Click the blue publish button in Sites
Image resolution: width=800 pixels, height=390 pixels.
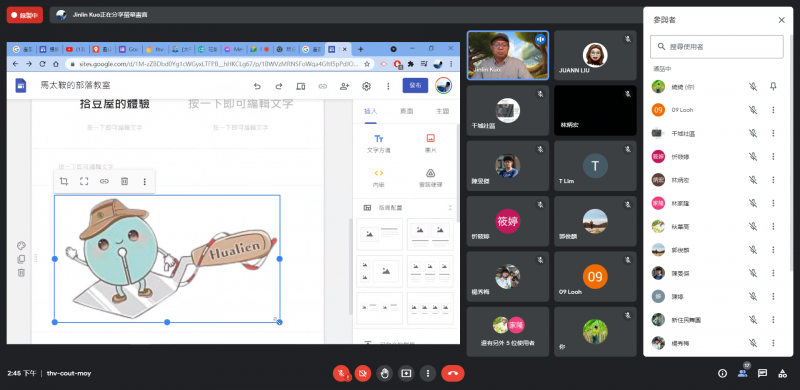point(415,86)
